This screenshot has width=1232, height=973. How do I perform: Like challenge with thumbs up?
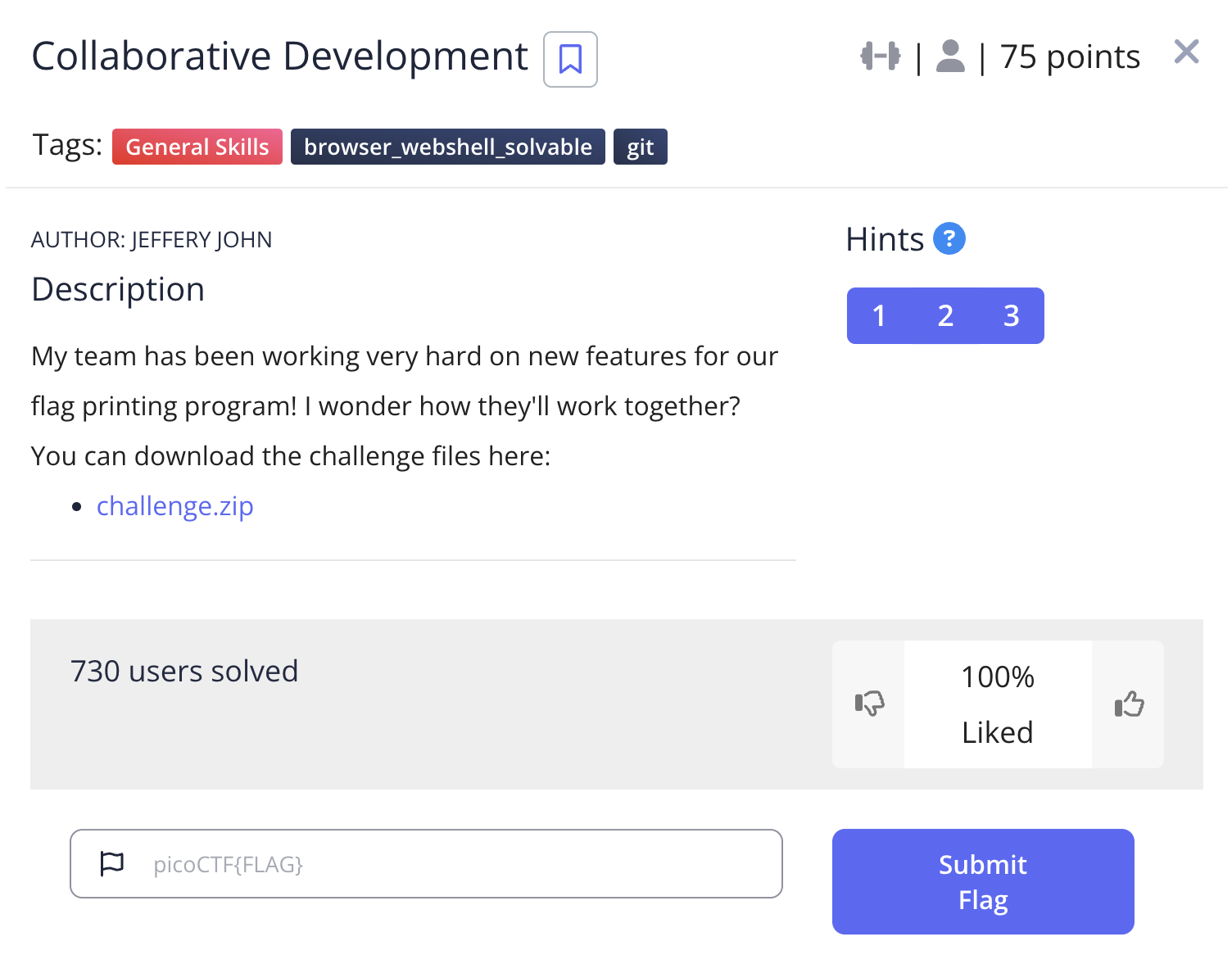click(1129, 704)
